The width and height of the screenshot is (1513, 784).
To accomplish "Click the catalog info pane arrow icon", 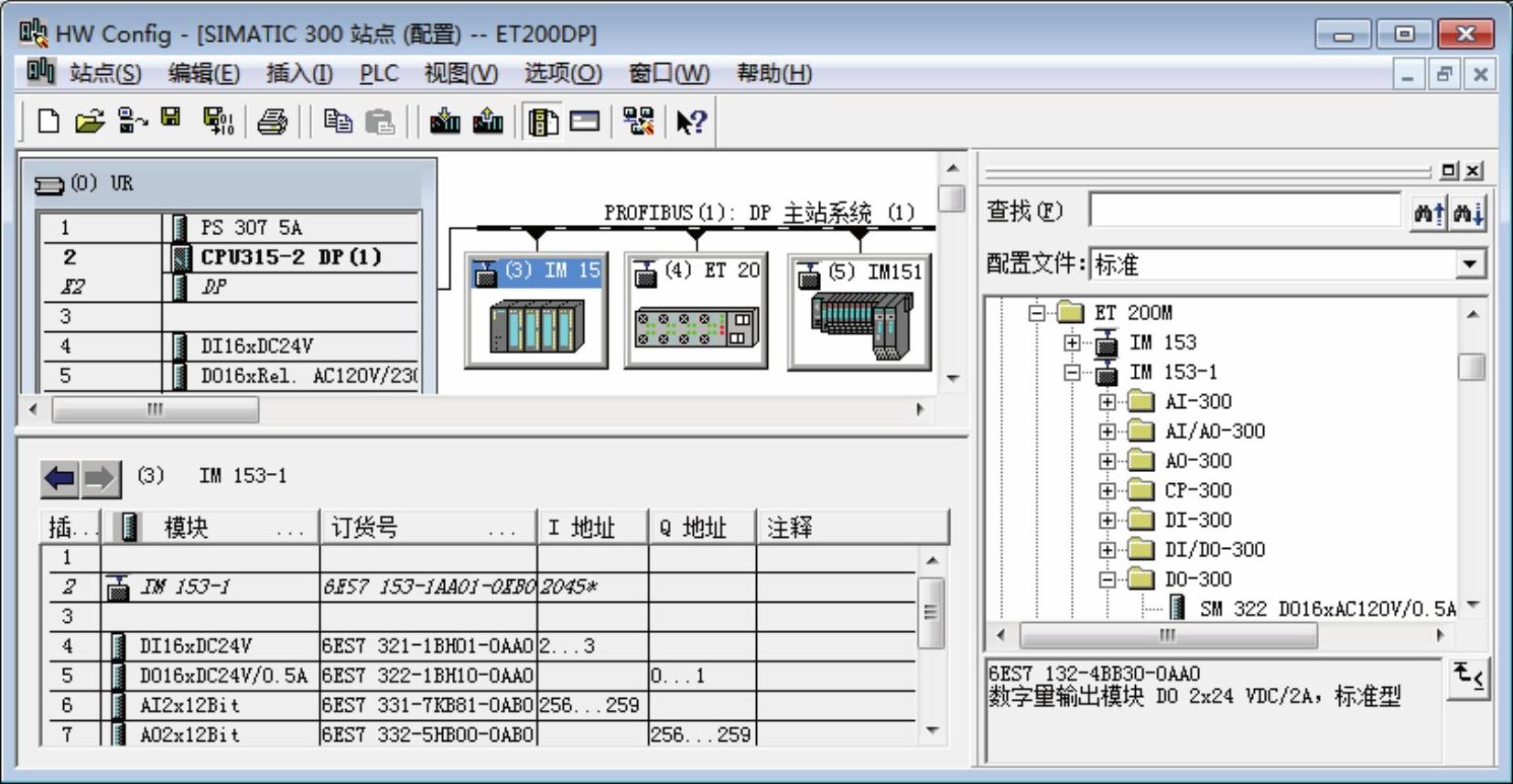I will (x=1468, y=678).
